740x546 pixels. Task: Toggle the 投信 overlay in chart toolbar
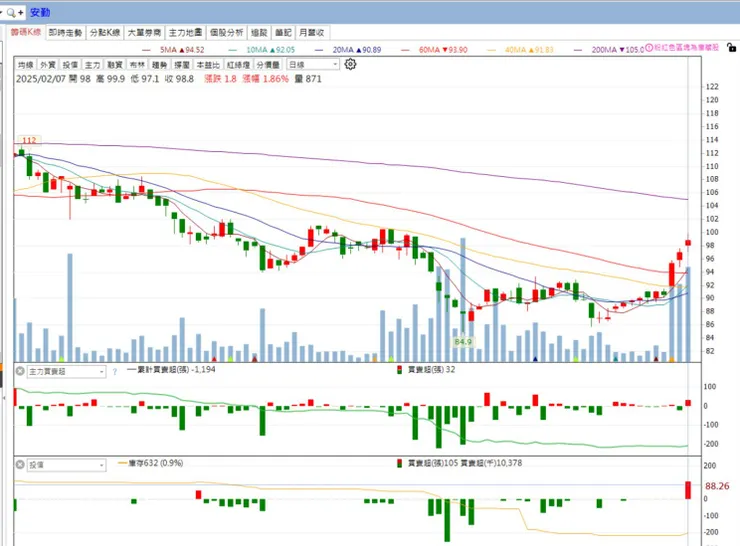coord(70,65)
